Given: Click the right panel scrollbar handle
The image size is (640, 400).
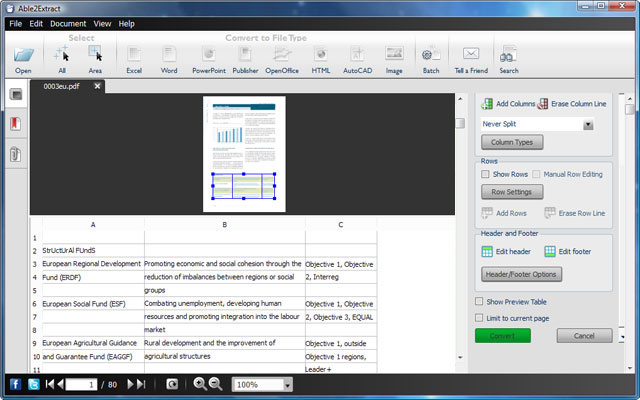Looking at the screenshot, I should pyautogui.click(x=629, y=110).
